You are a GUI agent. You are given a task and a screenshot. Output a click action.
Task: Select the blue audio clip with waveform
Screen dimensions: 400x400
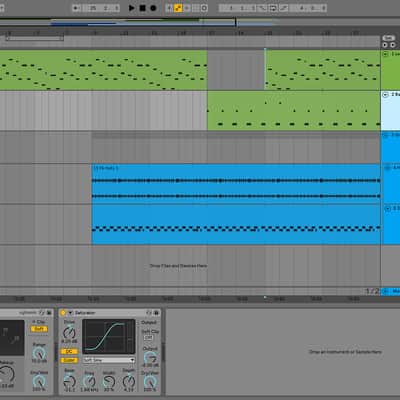(x=236, y=184)
